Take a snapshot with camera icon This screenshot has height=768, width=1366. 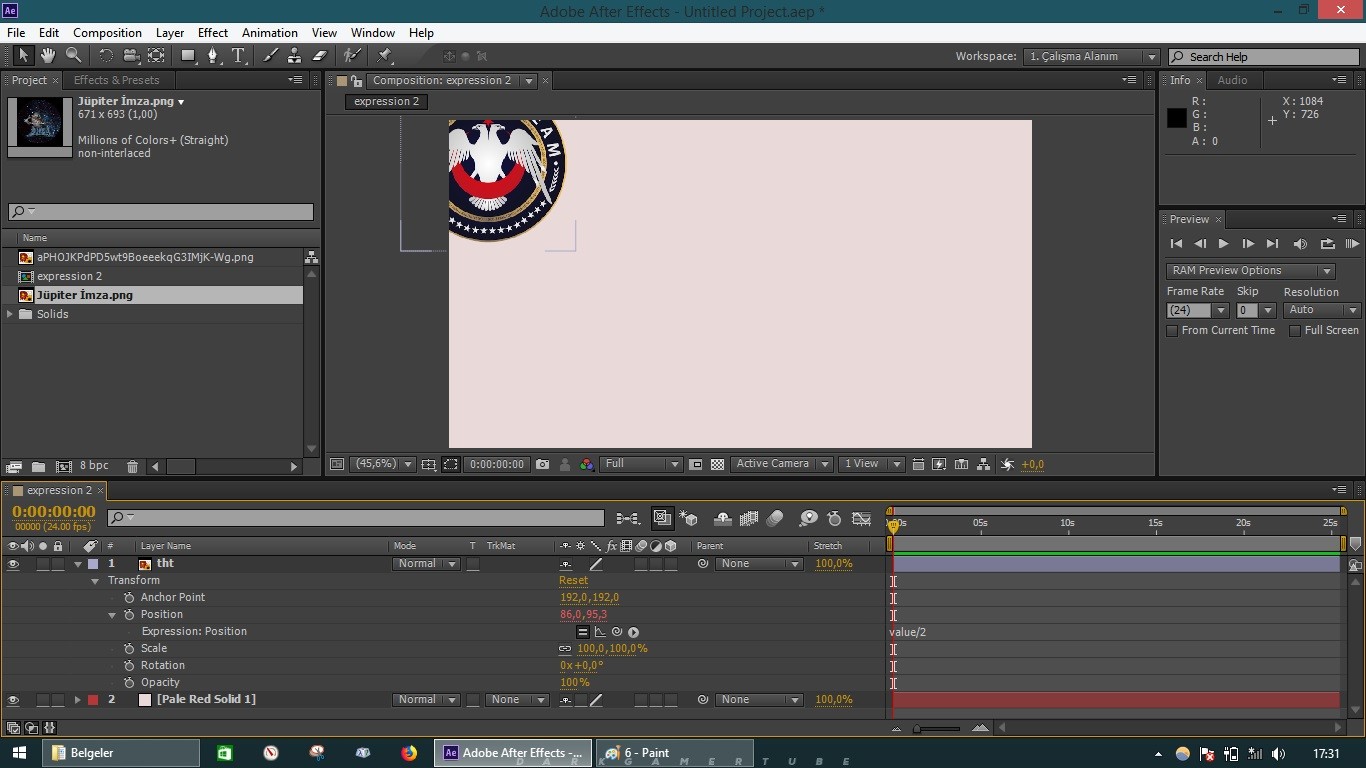tap(542, 464)
